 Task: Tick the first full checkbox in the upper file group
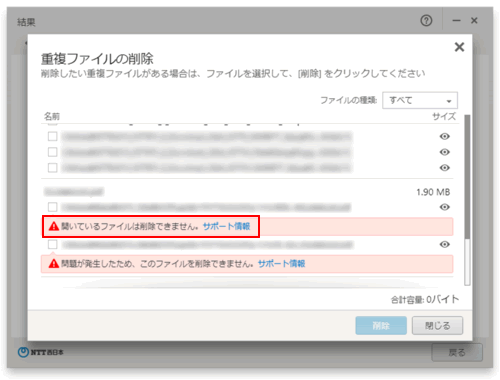tap(52, 136)
